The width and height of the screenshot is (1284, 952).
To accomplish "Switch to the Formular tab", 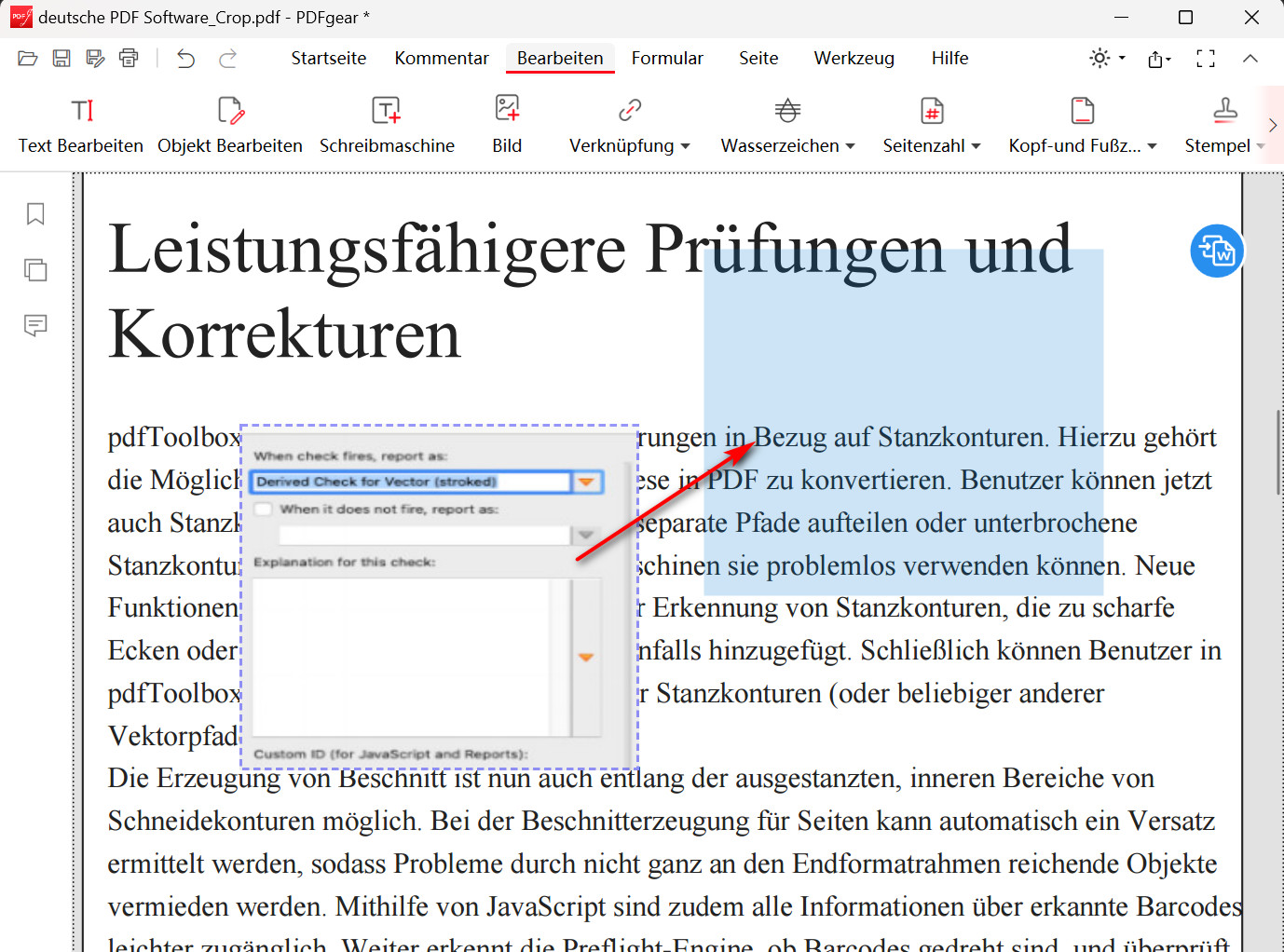I will pyautogui.click(x=667, y=58).
